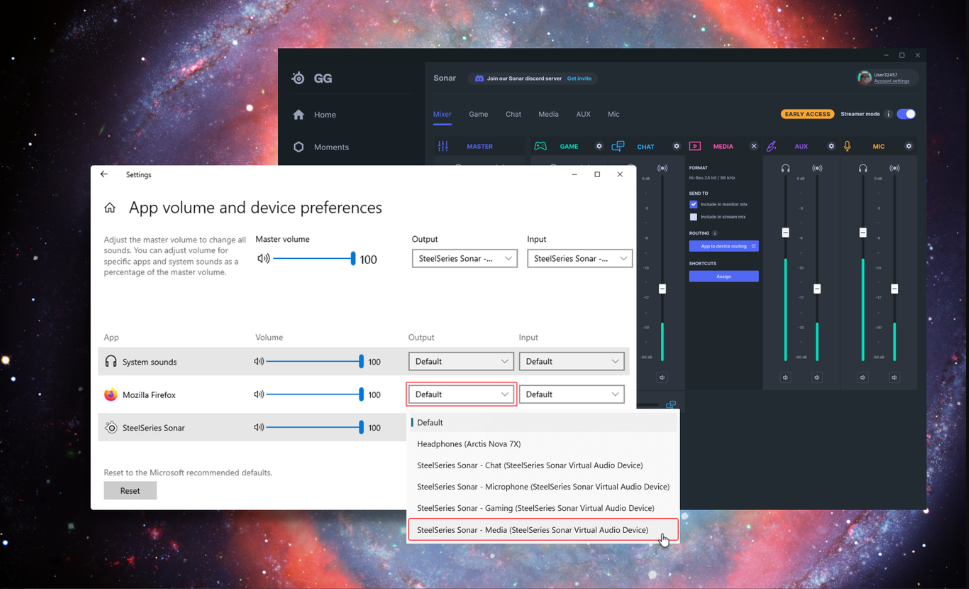Click the Mic channel microphone icon

847,146
